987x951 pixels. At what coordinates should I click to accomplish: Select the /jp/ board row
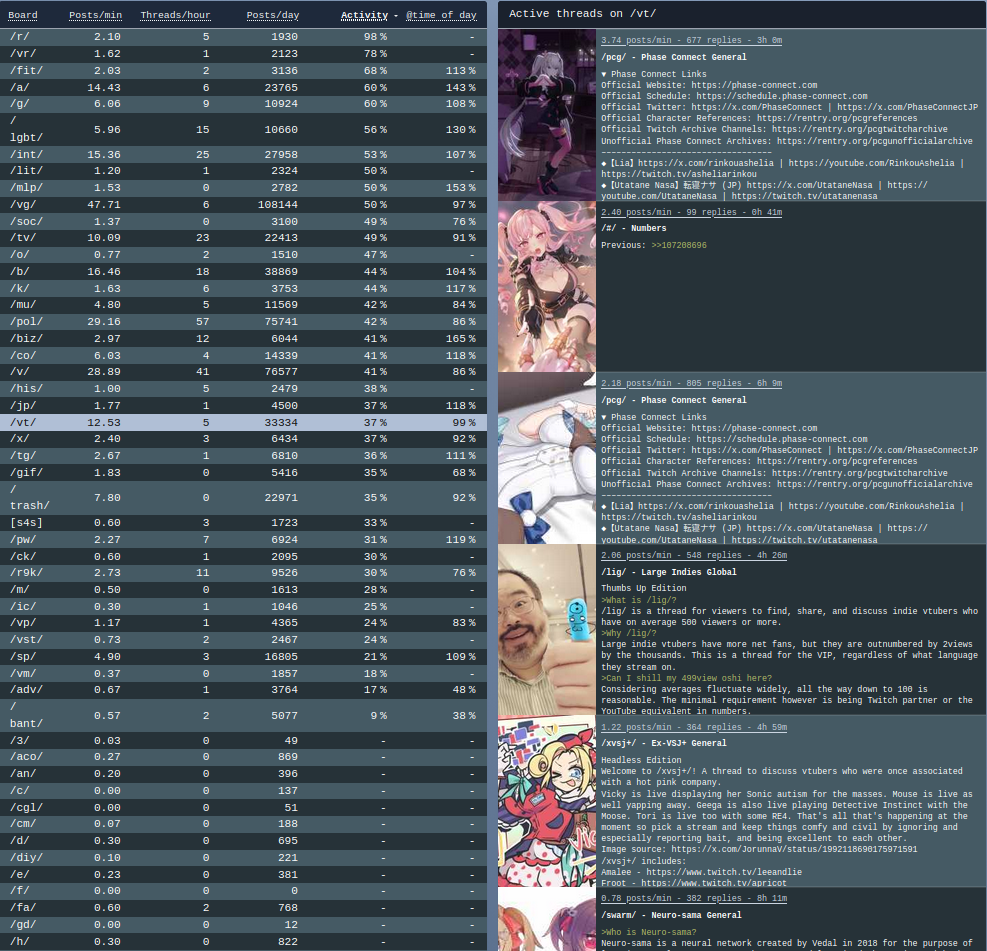[x=243, y=405]
